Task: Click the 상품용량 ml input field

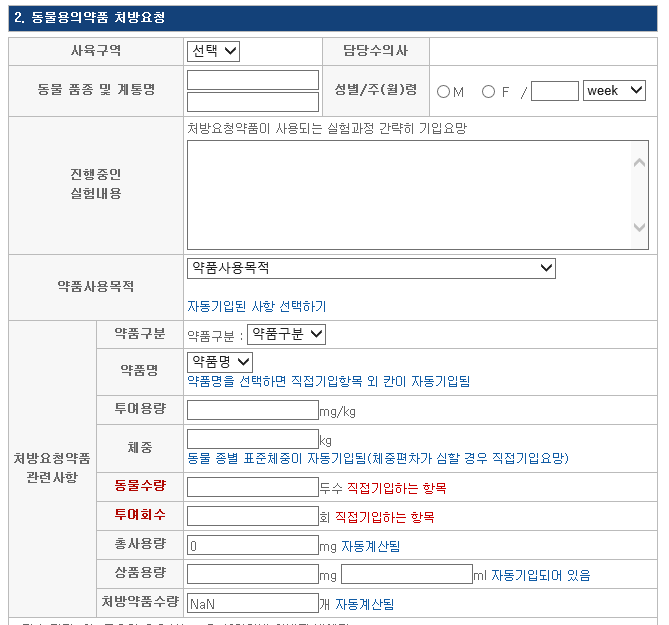Action: coord(406,574)
